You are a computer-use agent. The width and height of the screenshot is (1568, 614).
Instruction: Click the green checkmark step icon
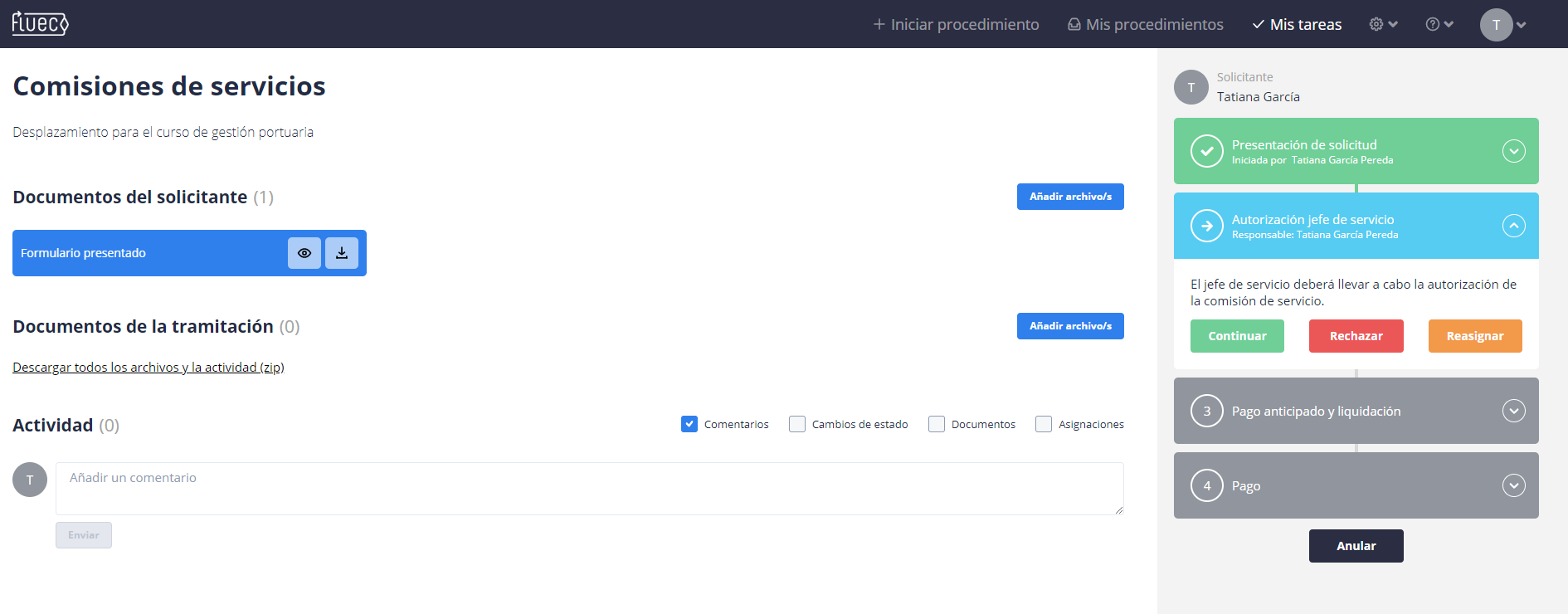[1206, 151]
